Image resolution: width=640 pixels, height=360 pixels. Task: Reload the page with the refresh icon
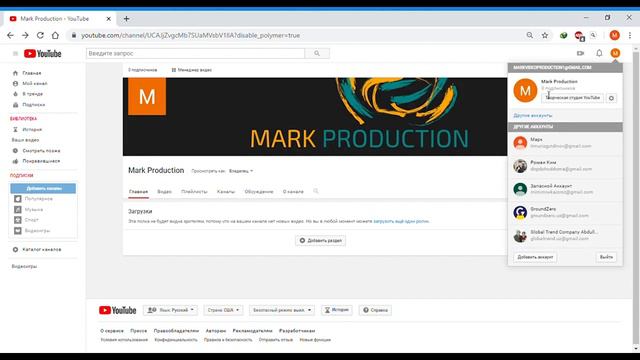[40, 36]
